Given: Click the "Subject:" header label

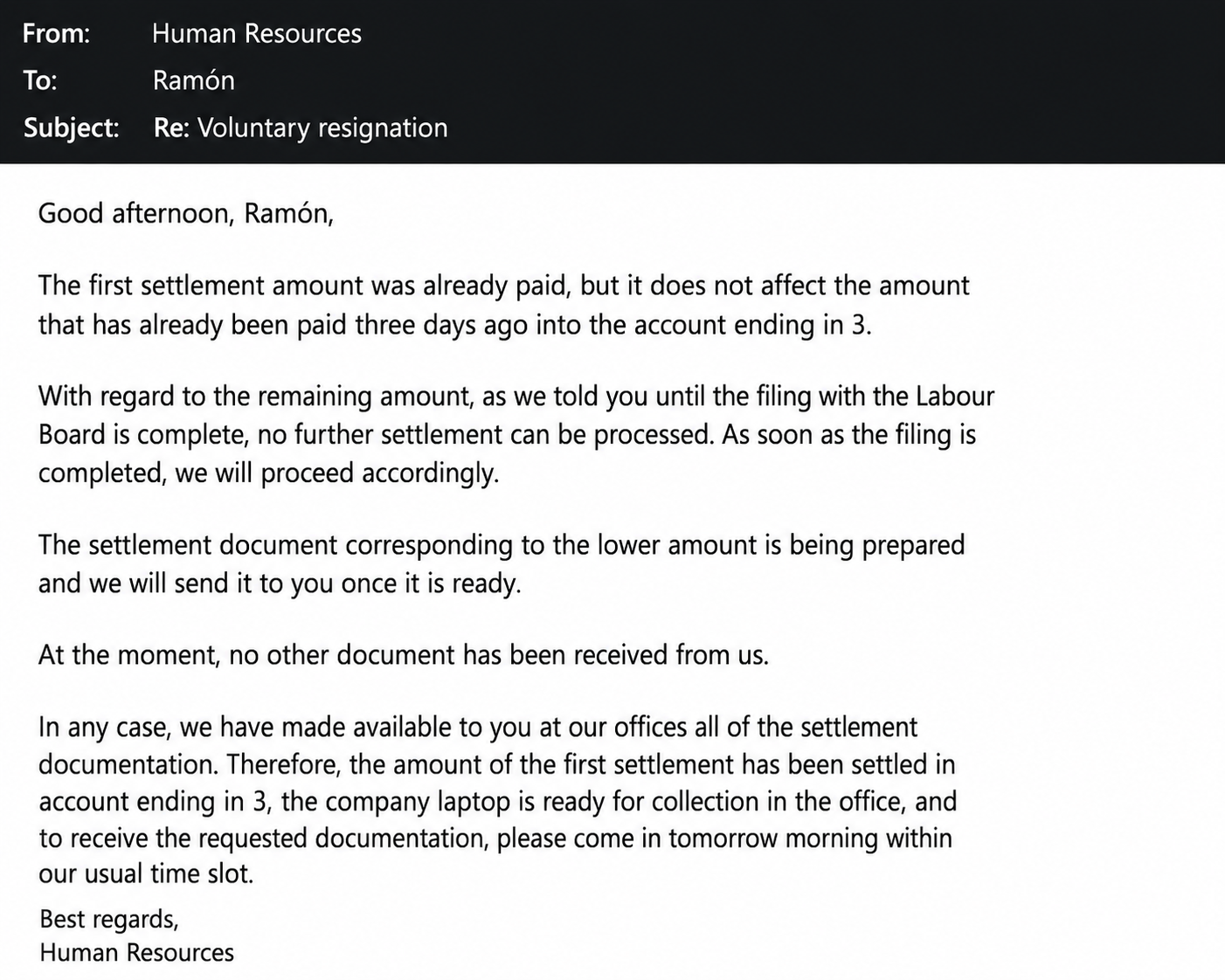Looking at the screenshot, I should coord(71,128).
